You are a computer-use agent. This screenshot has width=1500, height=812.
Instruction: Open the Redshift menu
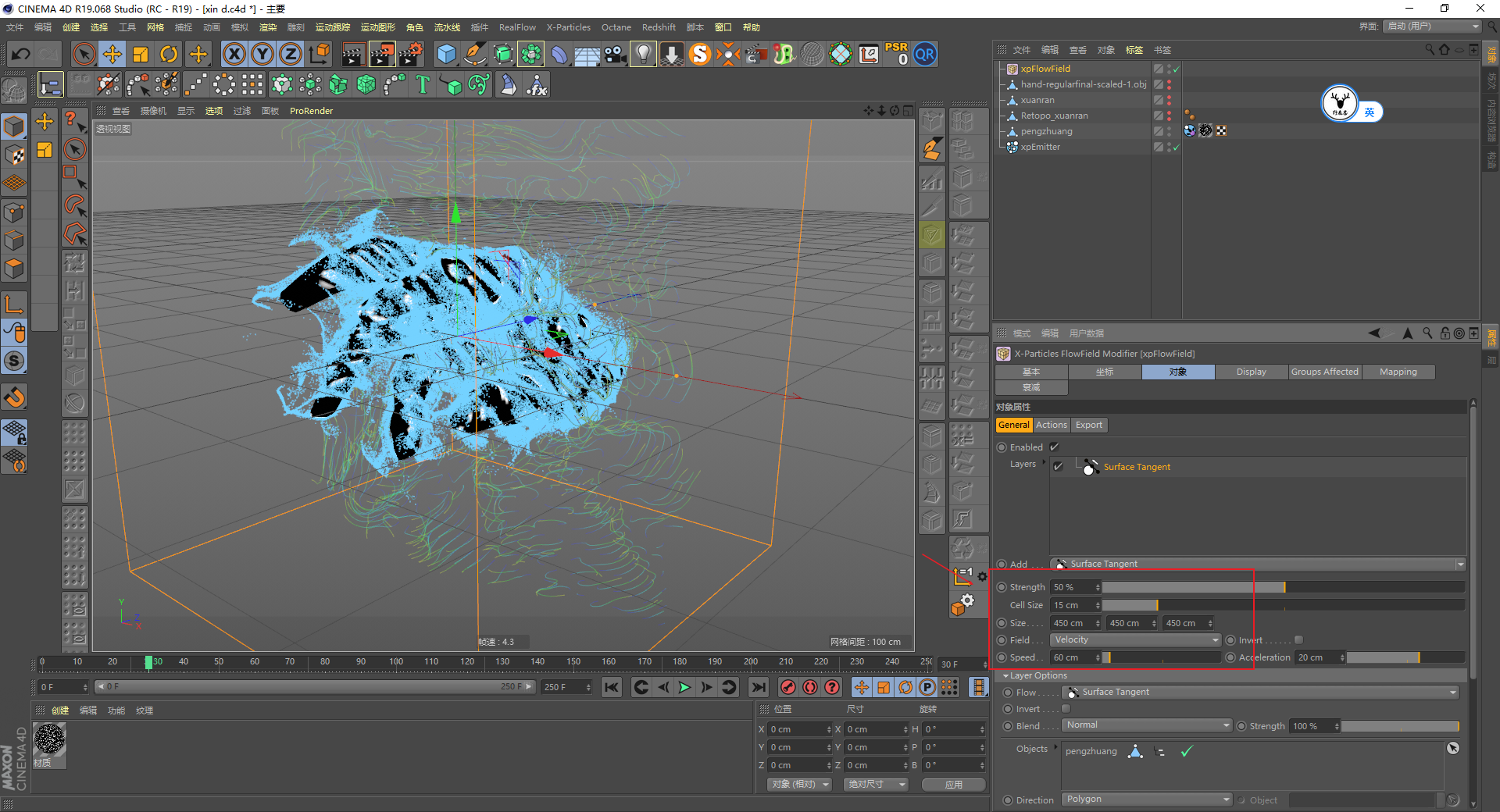659,27
